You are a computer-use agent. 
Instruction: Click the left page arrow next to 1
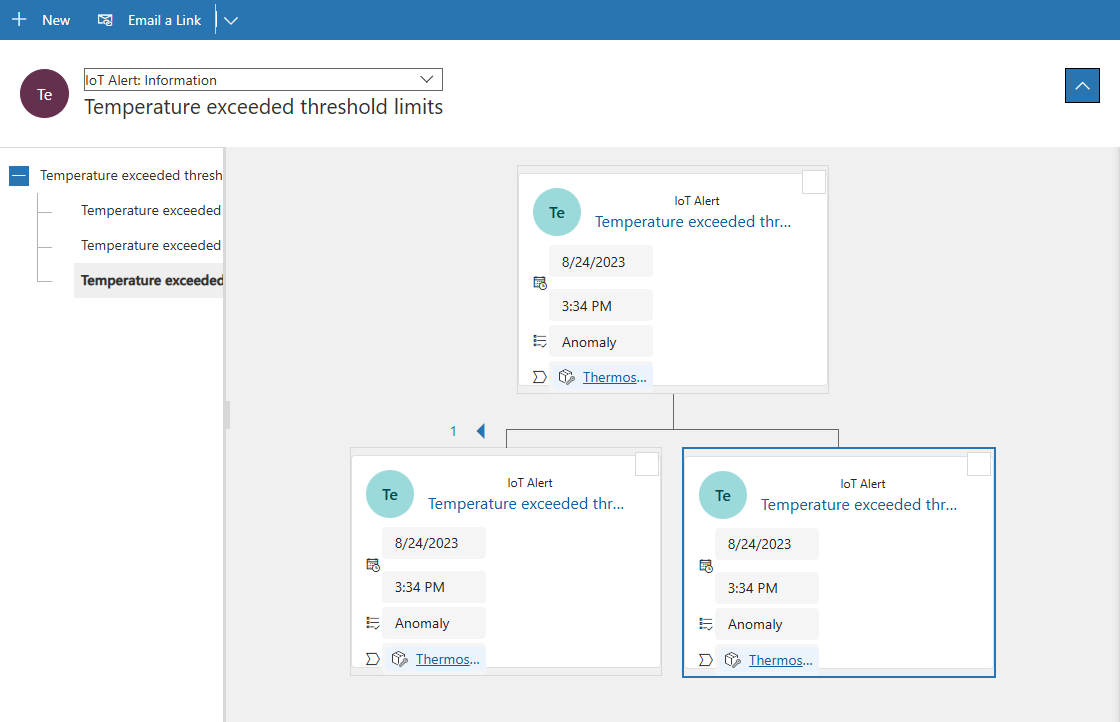pyautogui.click(x=481, y=431)
